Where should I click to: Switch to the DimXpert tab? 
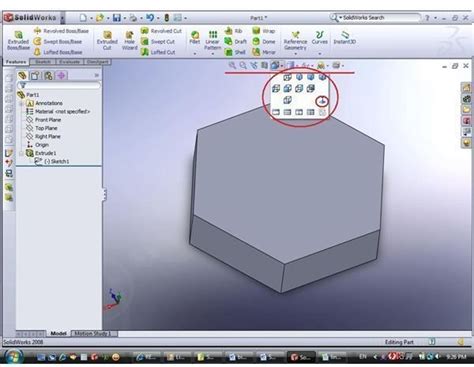[x=97, y=62]
